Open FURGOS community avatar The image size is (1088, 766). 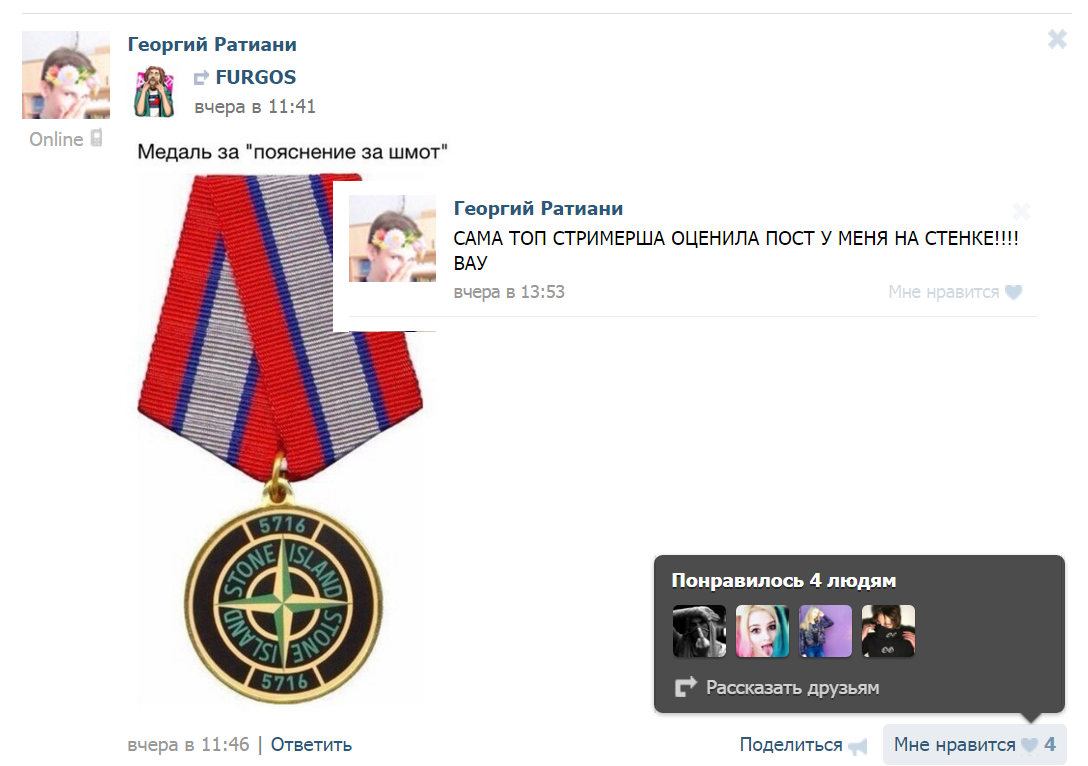[153, 91]
